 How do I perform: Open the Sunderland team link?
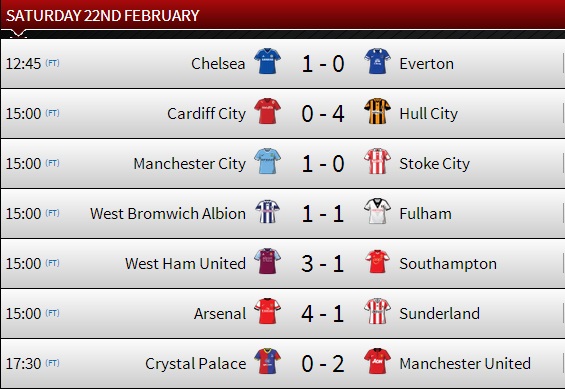click(x=440, y=314)
